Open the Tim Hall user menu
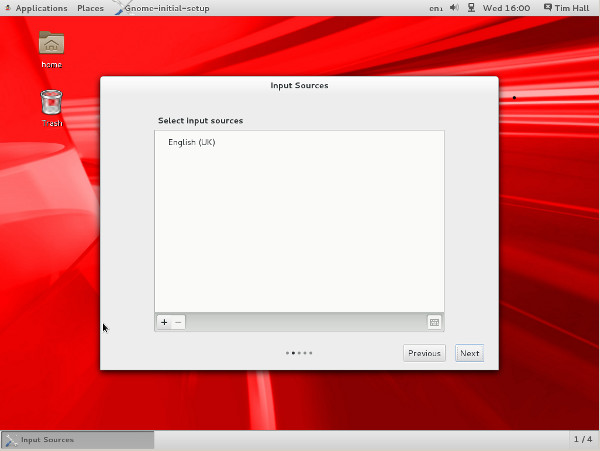Viewport: 600px width, 451px height. click(x=567, y=8)
